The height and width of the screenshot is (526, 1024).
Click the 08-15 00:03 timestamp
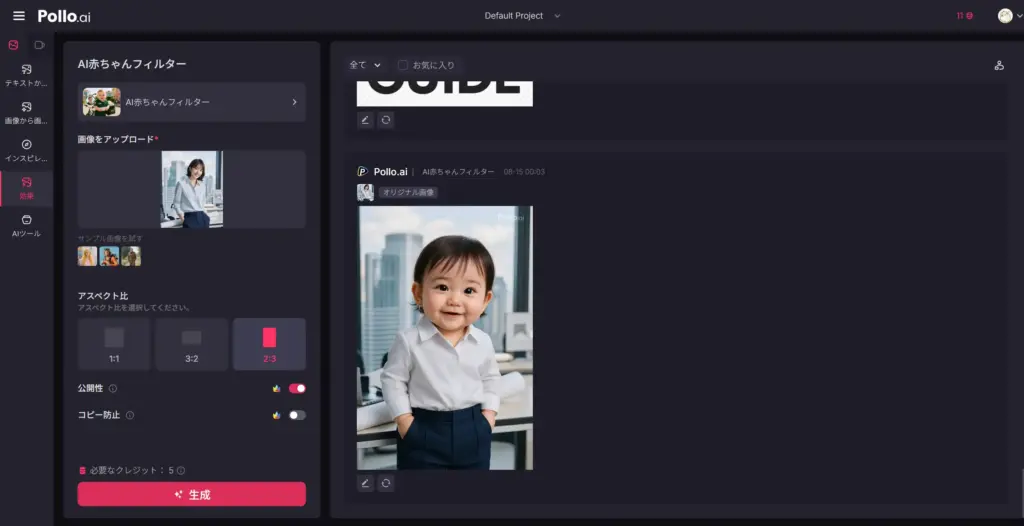pos(524,172)
